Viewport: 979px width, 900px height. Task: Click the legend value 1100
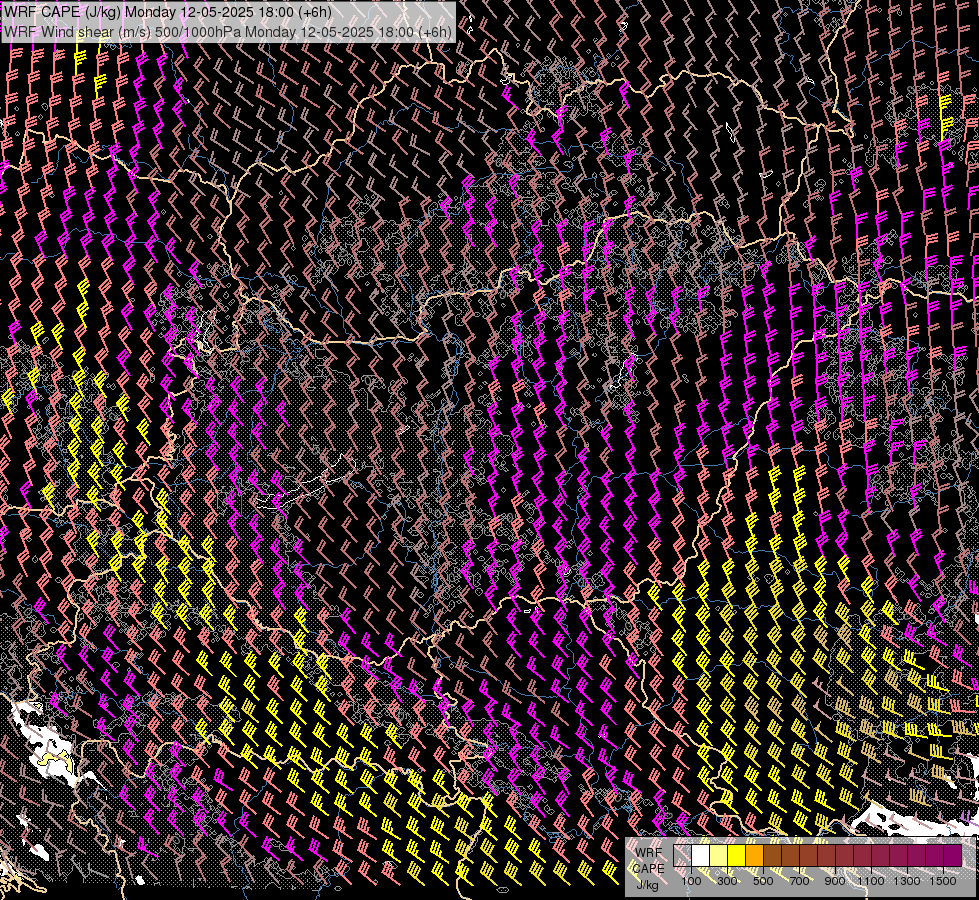(870, 881)
